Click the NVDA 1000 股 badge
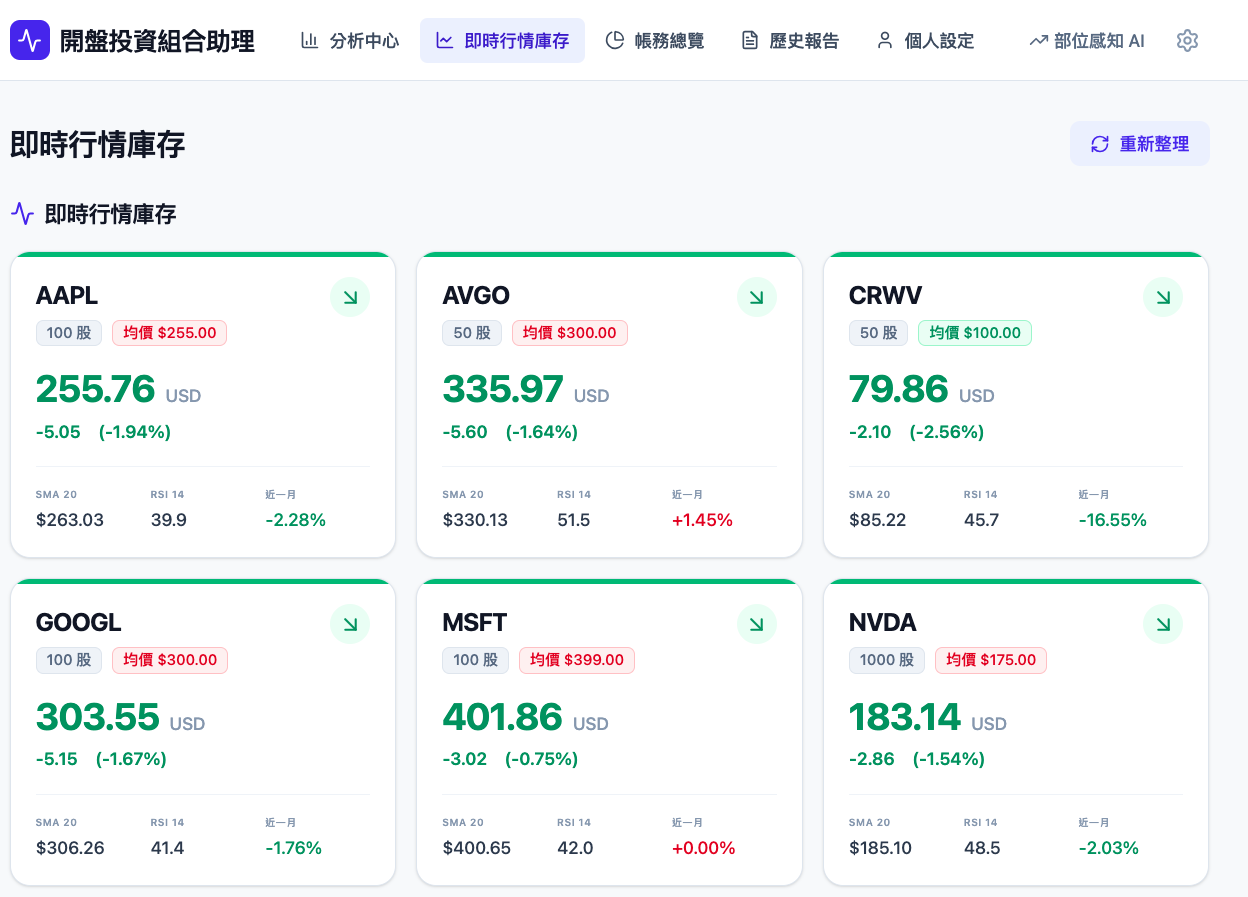 point(887,660)
